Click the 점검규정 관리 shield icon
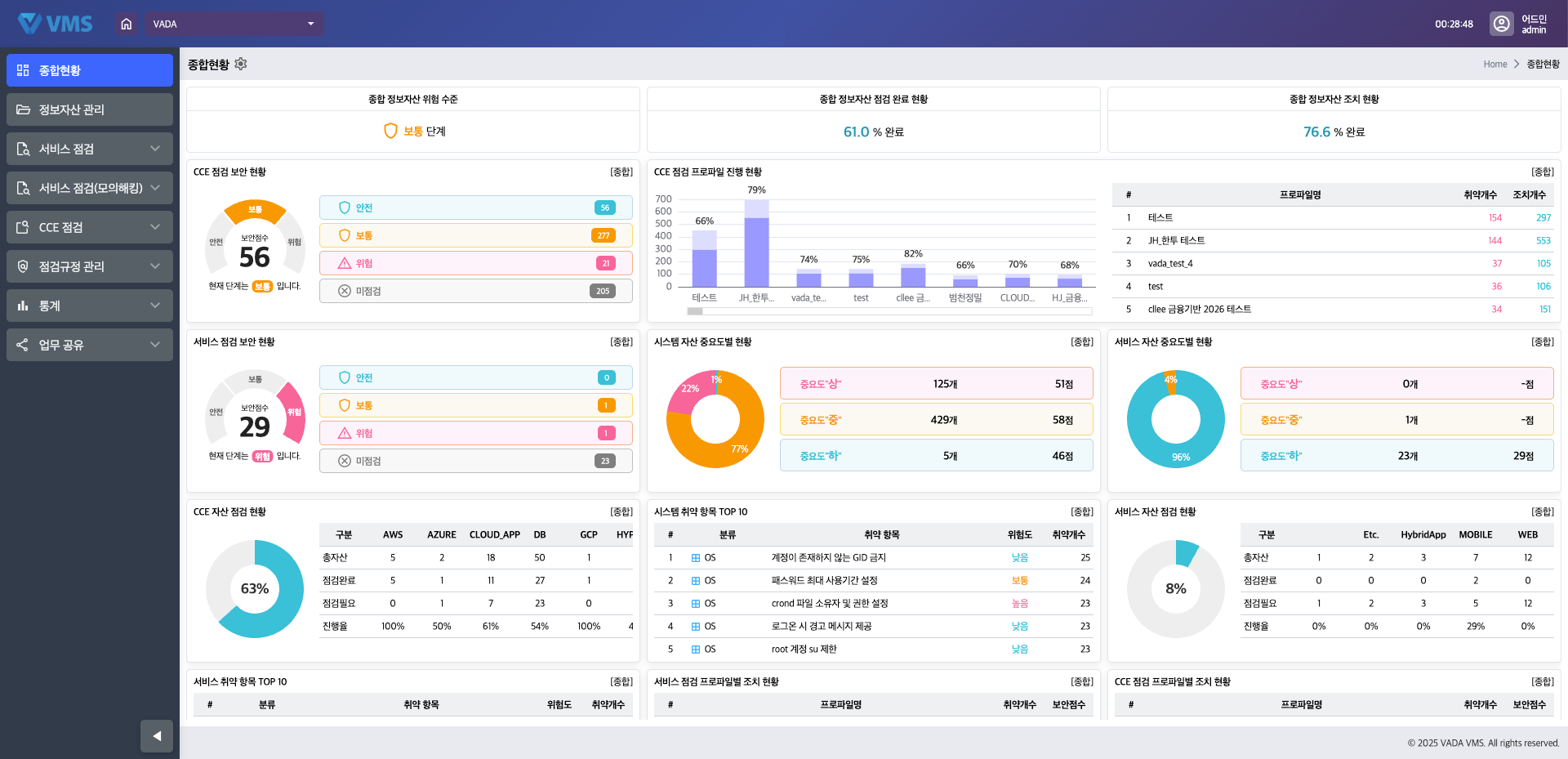Image resolution: width=1568 pixels, height=759 pixels. click(x=23, y=266)
